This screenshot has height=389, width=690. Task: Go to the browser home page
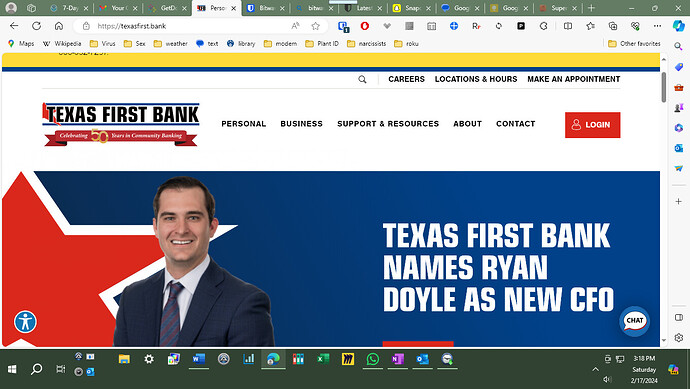click(59, 26)
